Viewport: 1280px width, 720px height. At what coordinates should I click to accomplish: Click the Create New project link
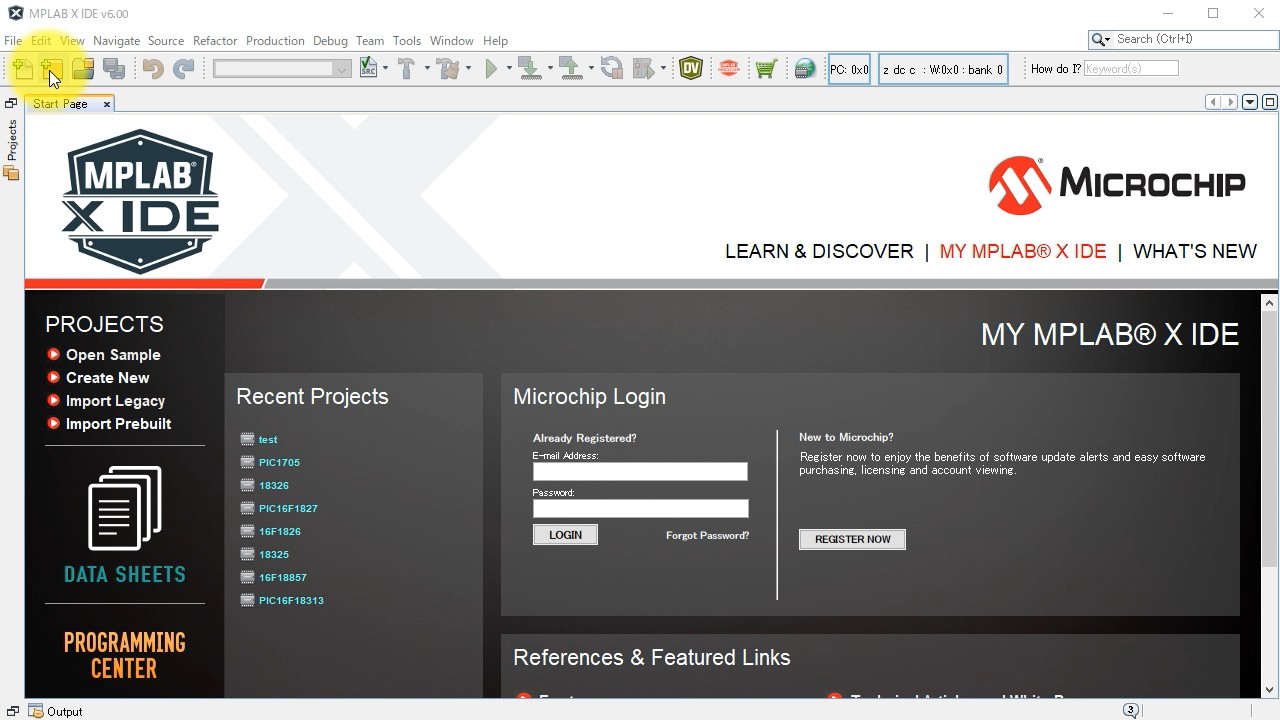click(107, 378)
